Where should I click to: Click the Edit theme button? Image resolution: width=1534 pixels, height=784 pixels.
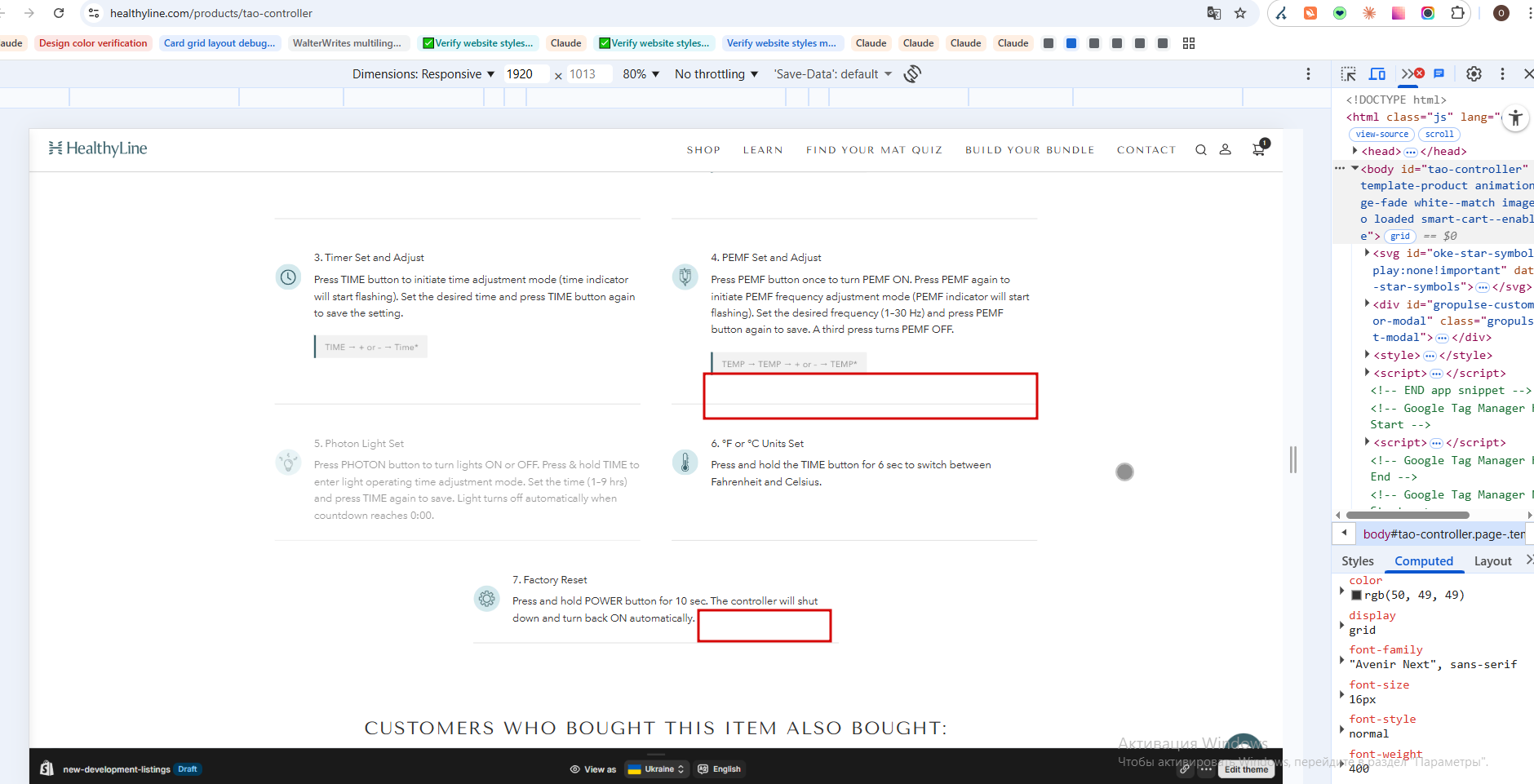pyautogui.click(x=1246, y=769)
